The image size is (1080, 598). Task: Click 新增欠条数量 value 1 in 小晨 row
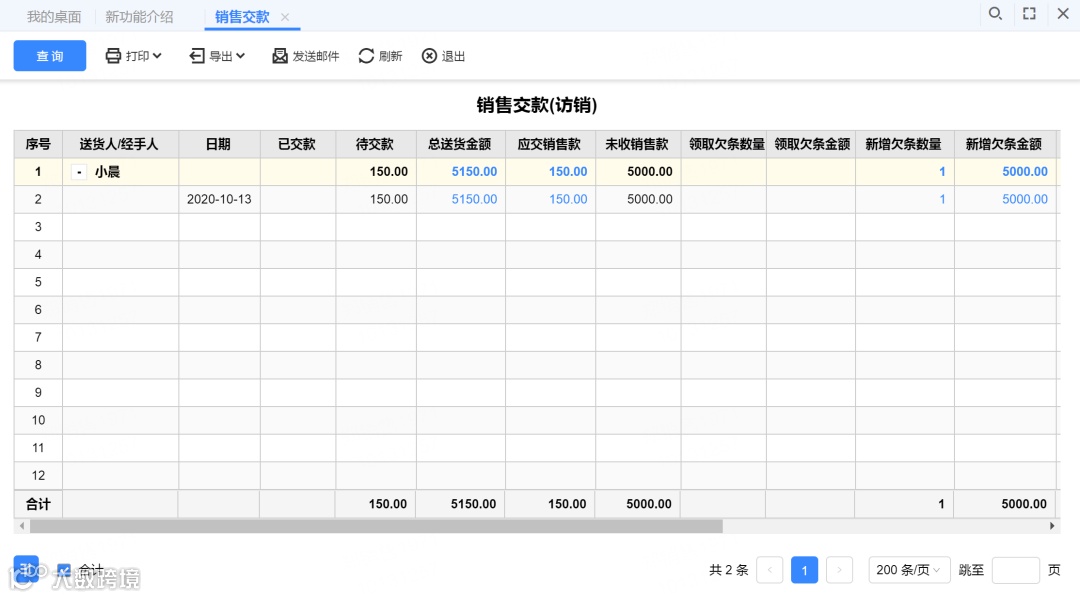click(x=942, y=172)
